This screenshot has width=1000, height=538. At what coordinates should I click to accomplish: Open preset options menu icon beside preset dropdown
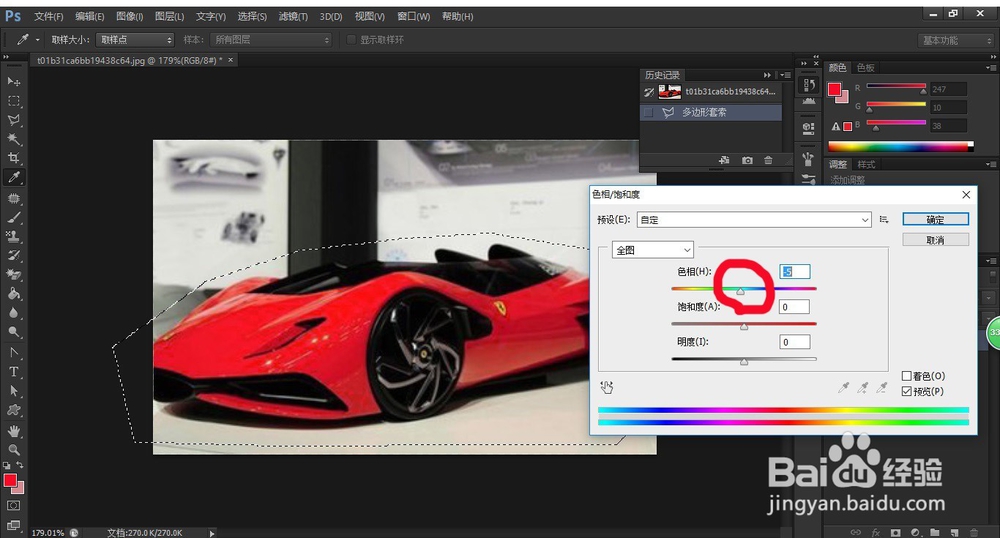click(x=884, y=219)
